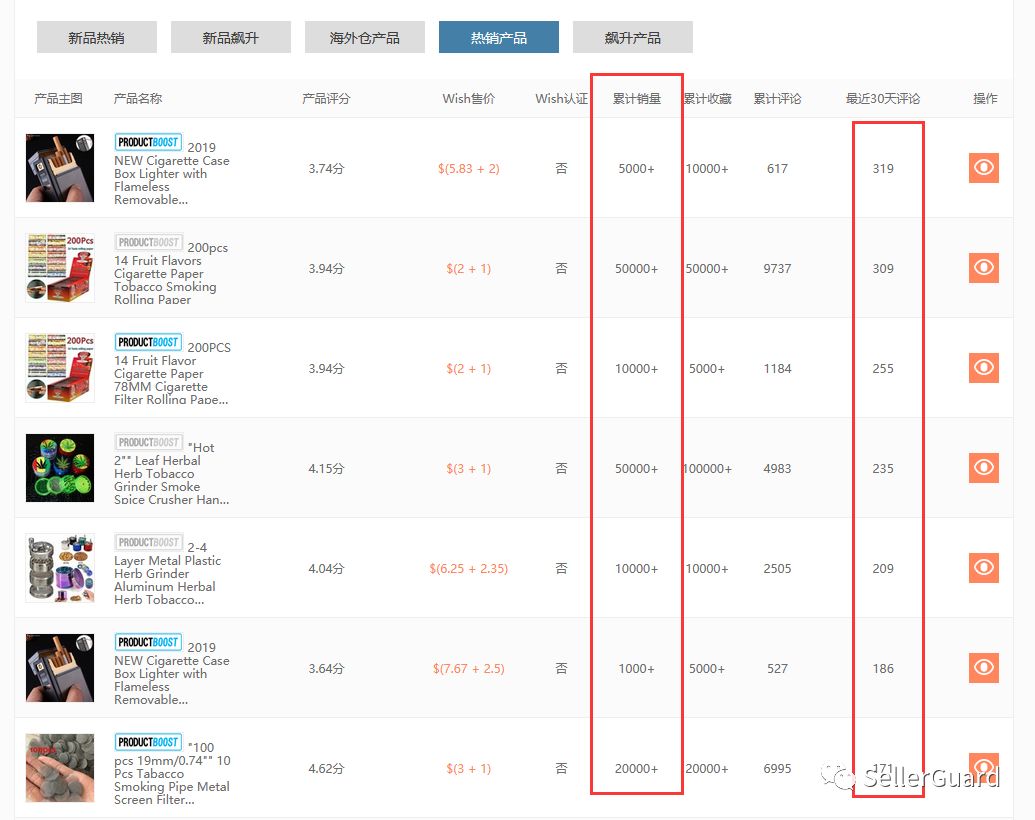
Task: Switch to the 新品飙升 tab
Action: (230, 38)
